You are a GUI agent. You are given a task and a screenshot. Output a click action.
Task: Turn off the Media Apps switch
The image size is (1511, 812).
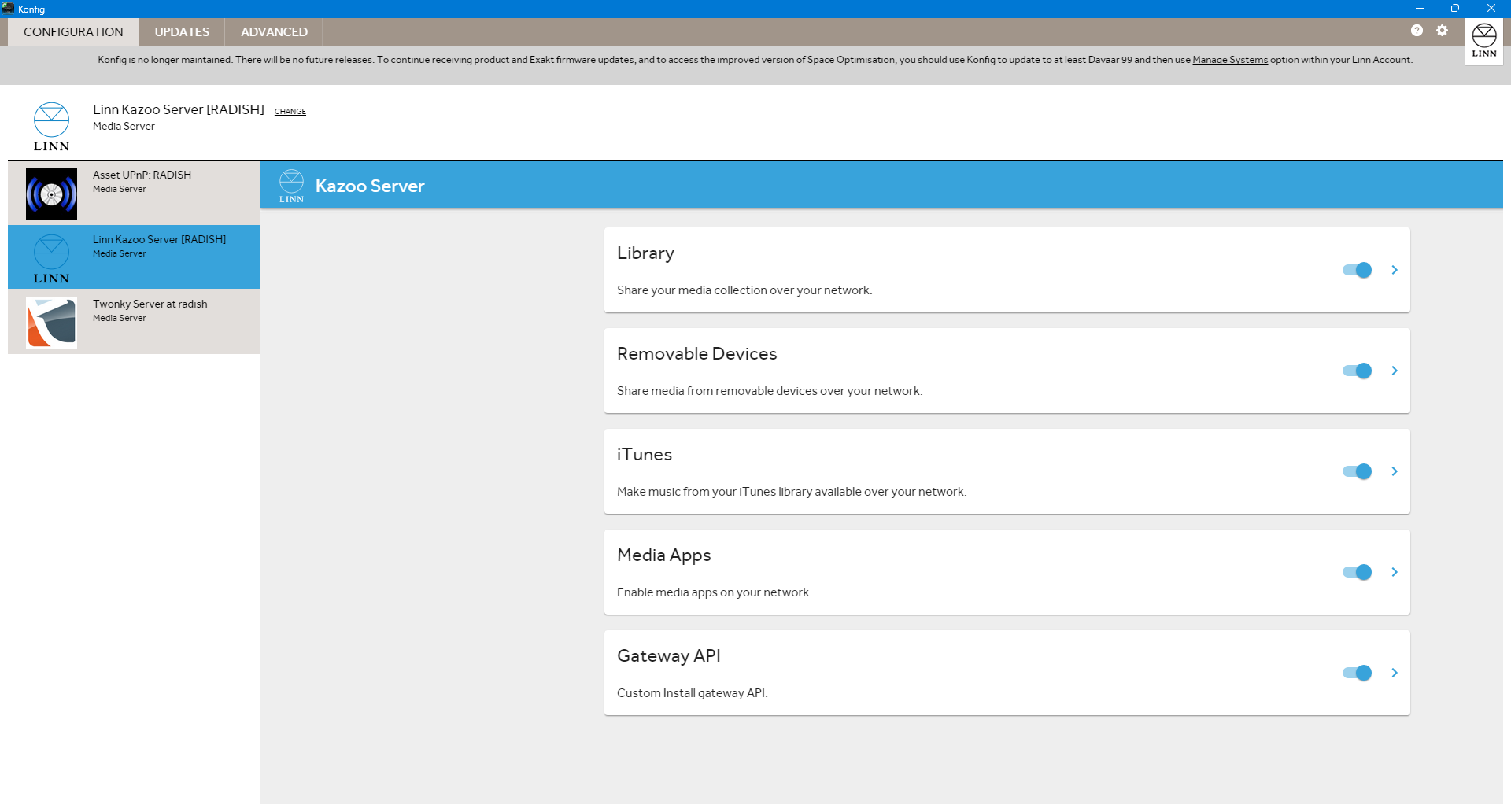(x=1357, y=572)
